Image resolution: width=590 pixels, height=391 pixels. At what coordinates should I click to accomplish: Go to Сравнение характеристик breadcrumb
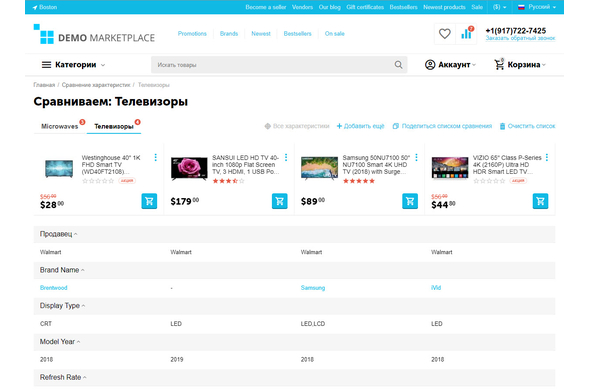[96, 85]
